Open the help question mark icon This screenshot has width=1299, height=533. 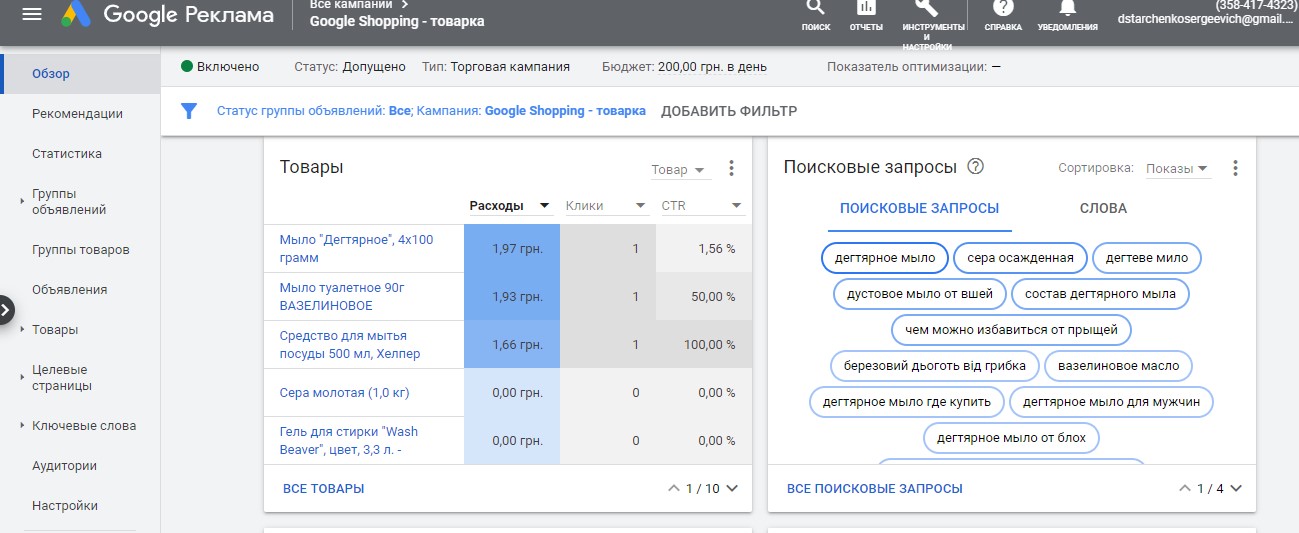click(x=1003, y=9)
